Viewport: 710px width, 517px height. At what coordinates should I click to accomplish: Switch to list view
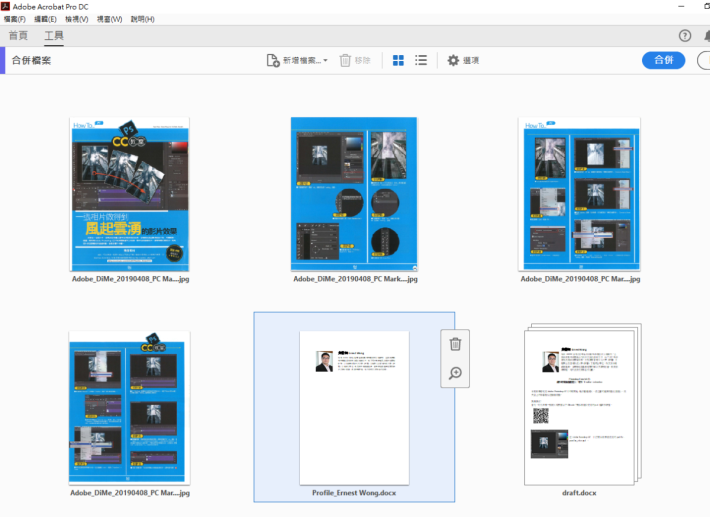[421, 60]
